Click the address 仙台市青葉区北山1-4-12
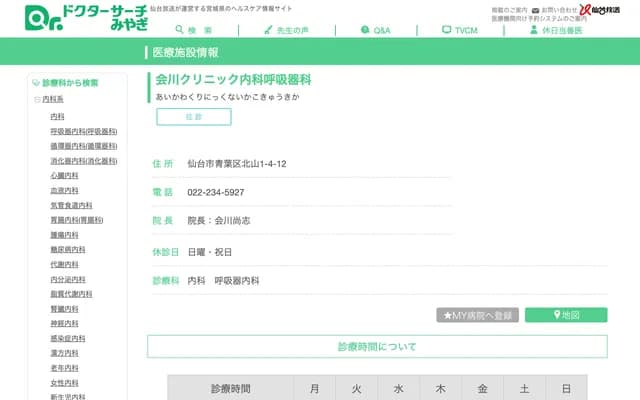This screenshot has width=640, height=400. 237,164
